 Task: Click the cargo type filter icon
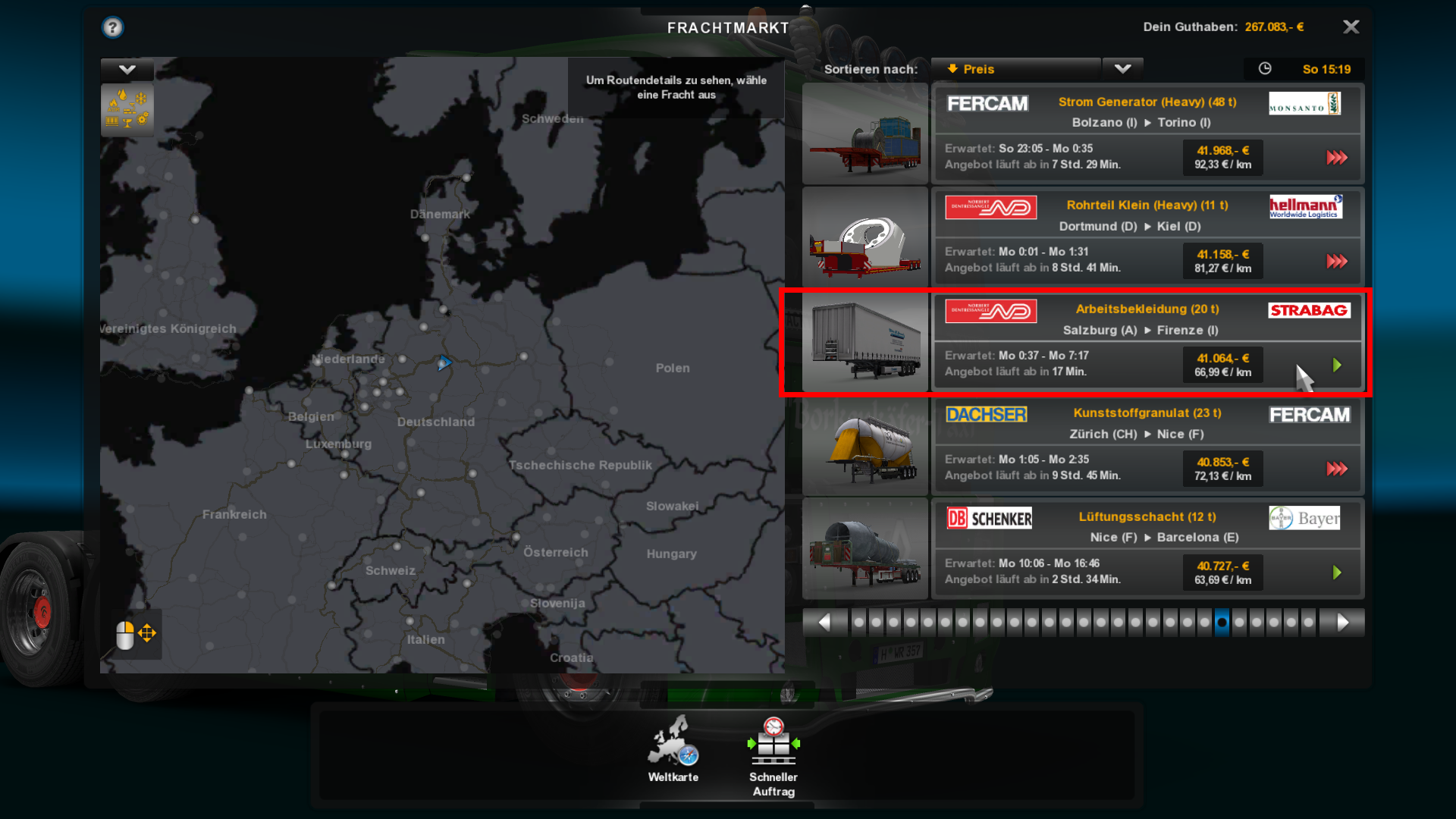(127, 110)
